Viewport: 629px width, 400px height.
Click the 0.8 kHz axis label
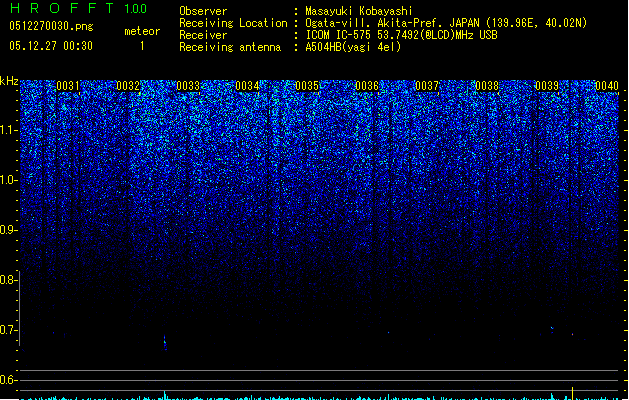(x=8, y=280)
